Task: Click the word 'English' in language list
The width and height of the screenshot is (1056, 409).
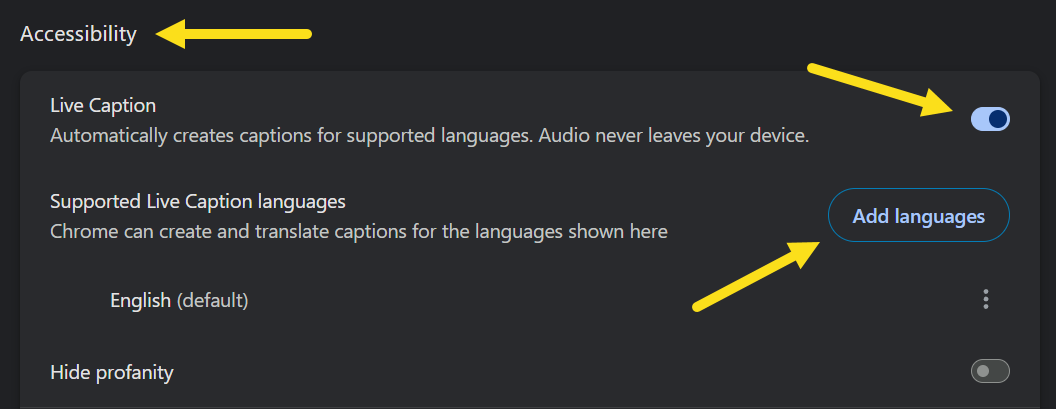Action: click(x=140, y=301)
